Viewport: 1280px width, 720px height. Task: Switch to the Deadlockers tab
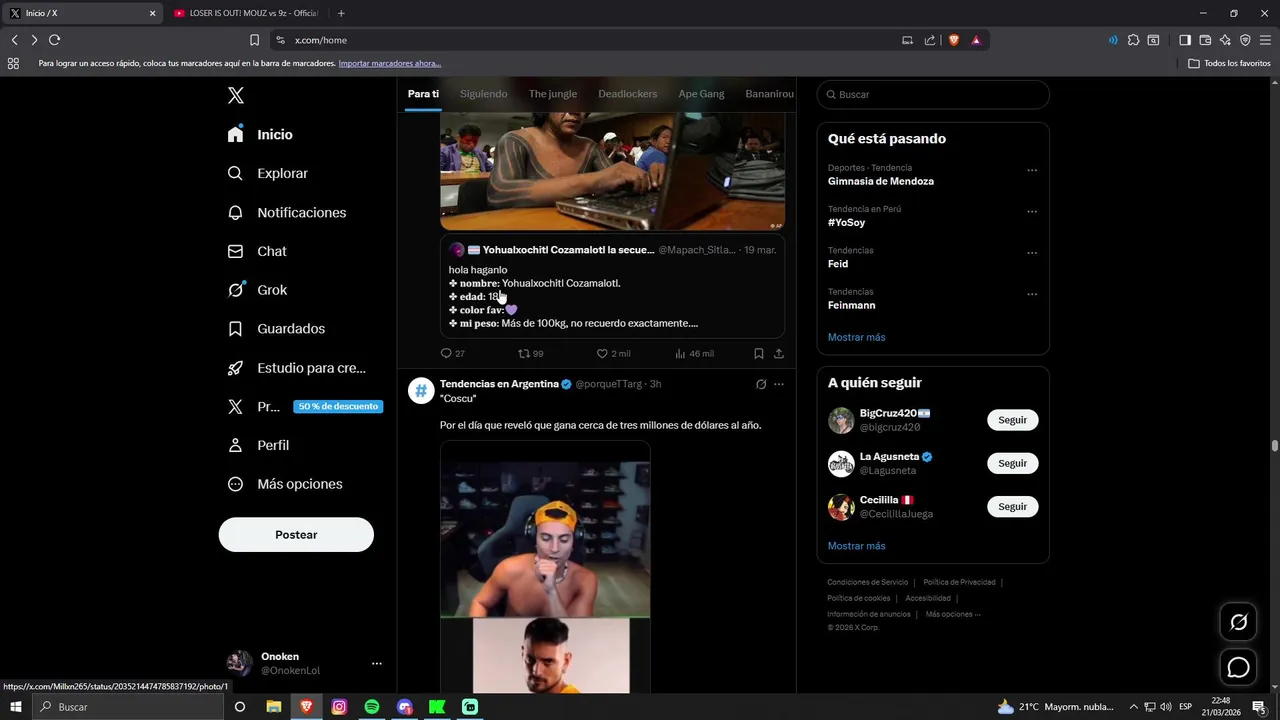[628, 94]
